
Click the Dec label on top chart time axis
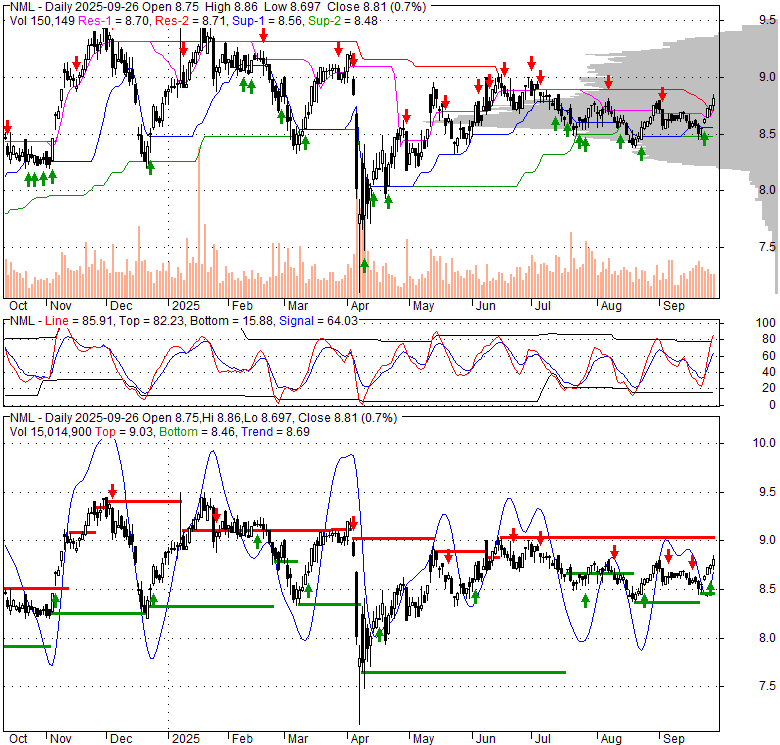[x=121, y=306]
